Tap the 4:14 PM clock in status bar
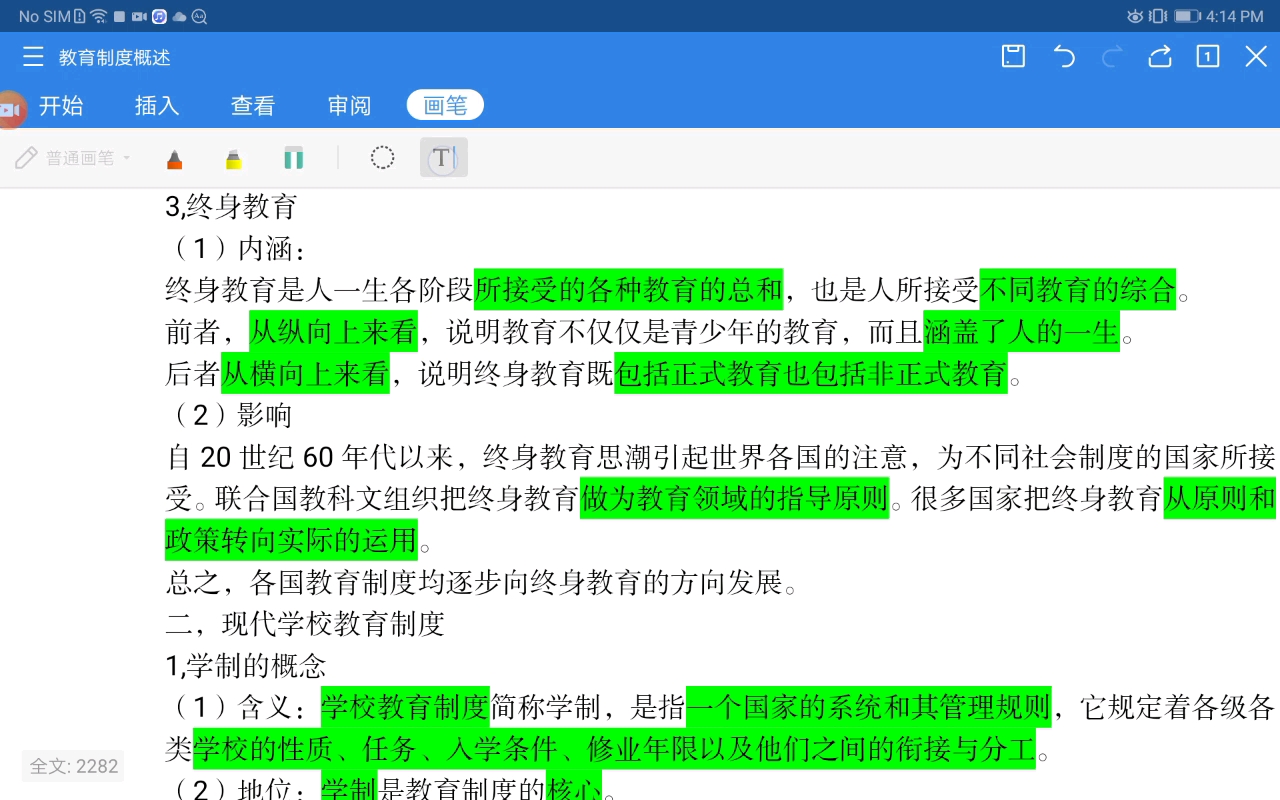Image resolution: width=1280 pixels, height=800 pixels. (1235, 16)
